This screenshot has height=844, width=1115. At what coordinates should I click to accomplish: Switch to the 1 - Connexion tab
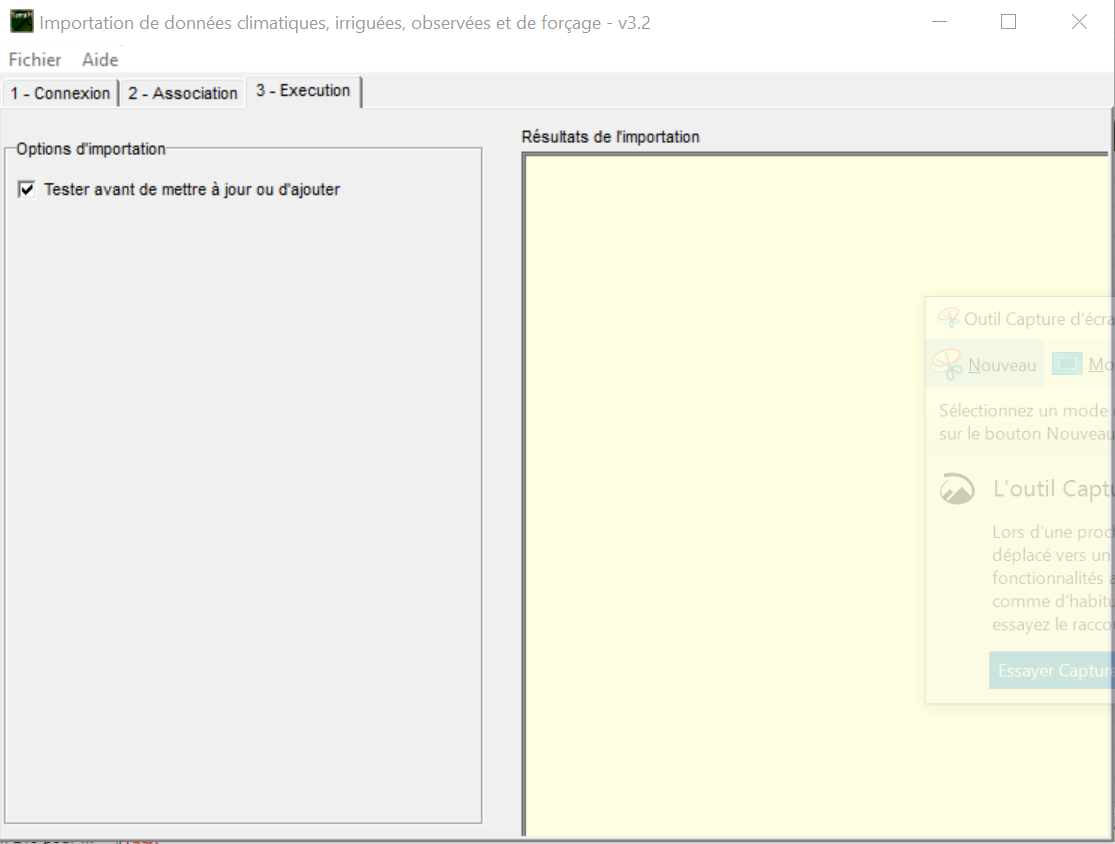click(x=60, y=93)
